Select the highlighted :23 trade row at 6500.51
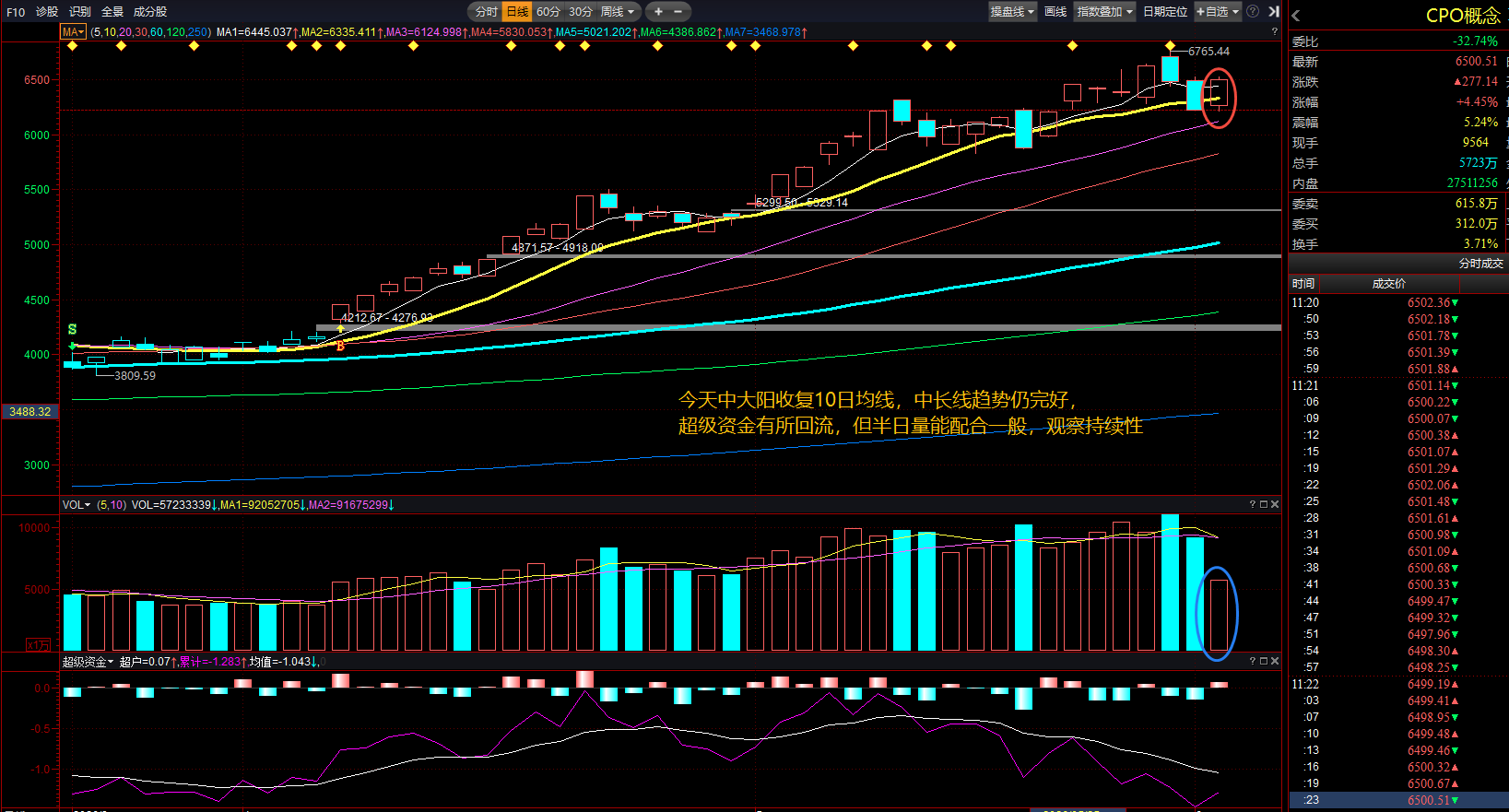Image resolution: width=1509 pixels, height=812 pixels. [x=1397, y=800]
